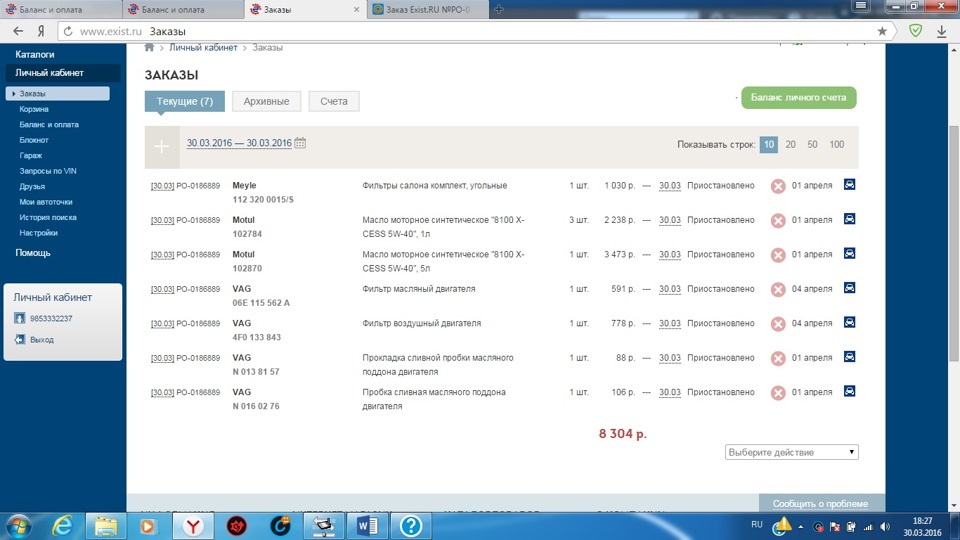Click the RU language indicator in taskbar
Image resolution: width=960 pixels, height=540 pixels.
(757, 525)
